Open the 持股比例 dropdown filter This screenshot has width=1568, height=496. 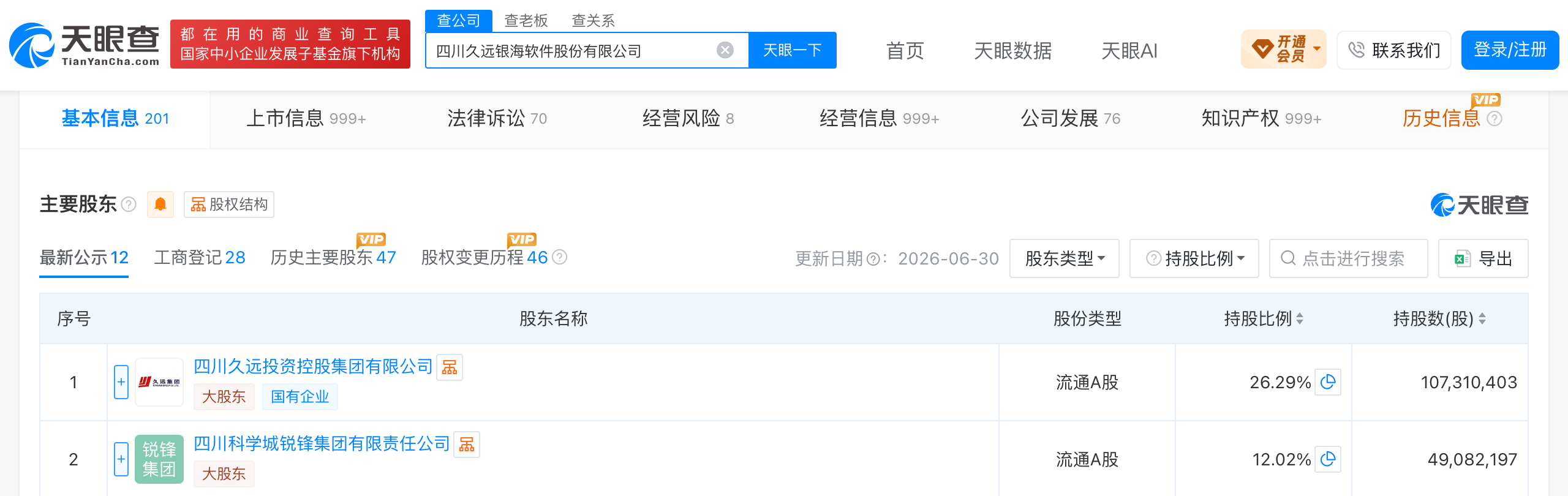[1194, 258]
